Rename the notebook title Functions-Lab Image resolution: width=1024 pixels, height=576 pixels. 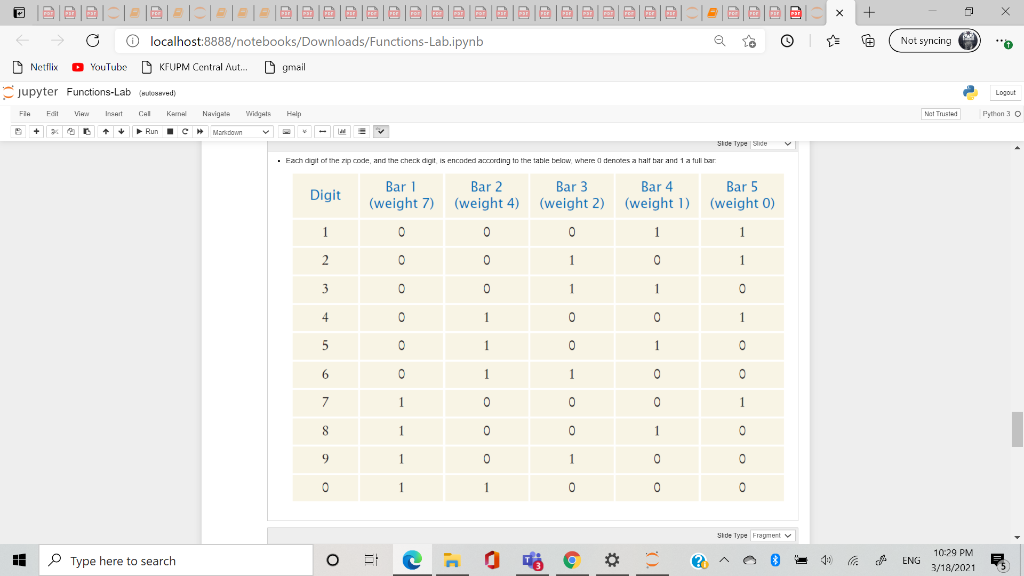[x=99, y=92]
